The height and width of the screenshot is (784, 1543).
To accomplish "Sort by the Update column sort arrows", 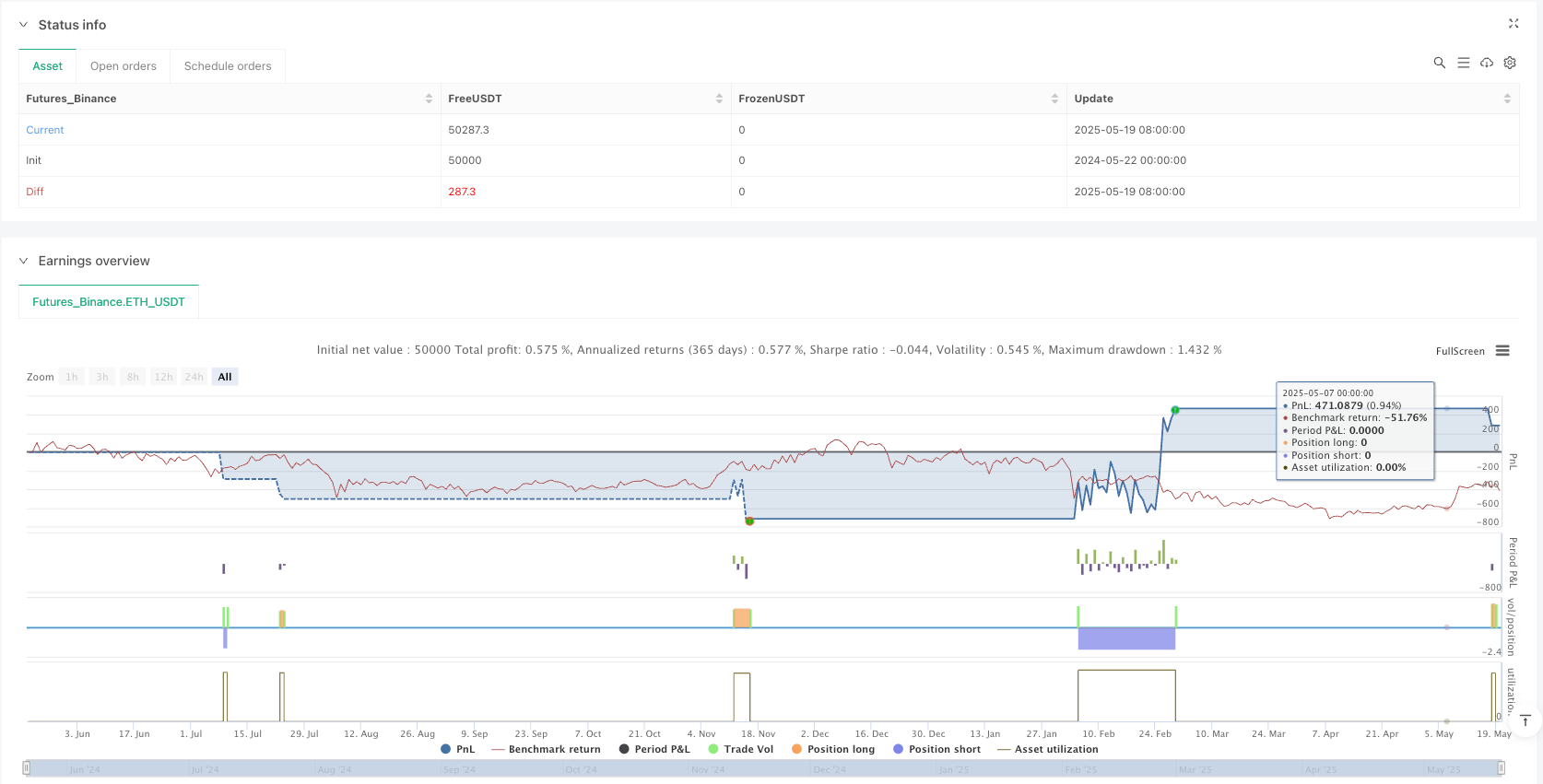I will click(x=1507, y=99).
